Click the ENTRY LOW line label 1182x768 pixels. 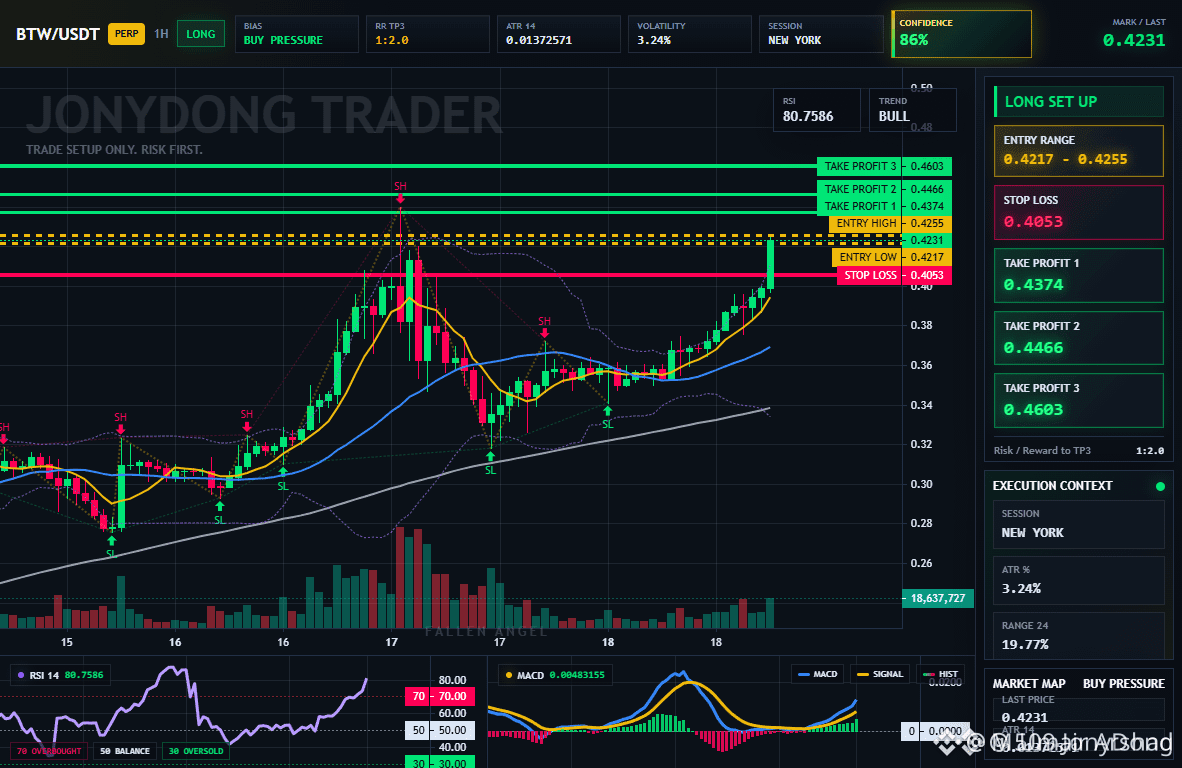click(868, 257)
